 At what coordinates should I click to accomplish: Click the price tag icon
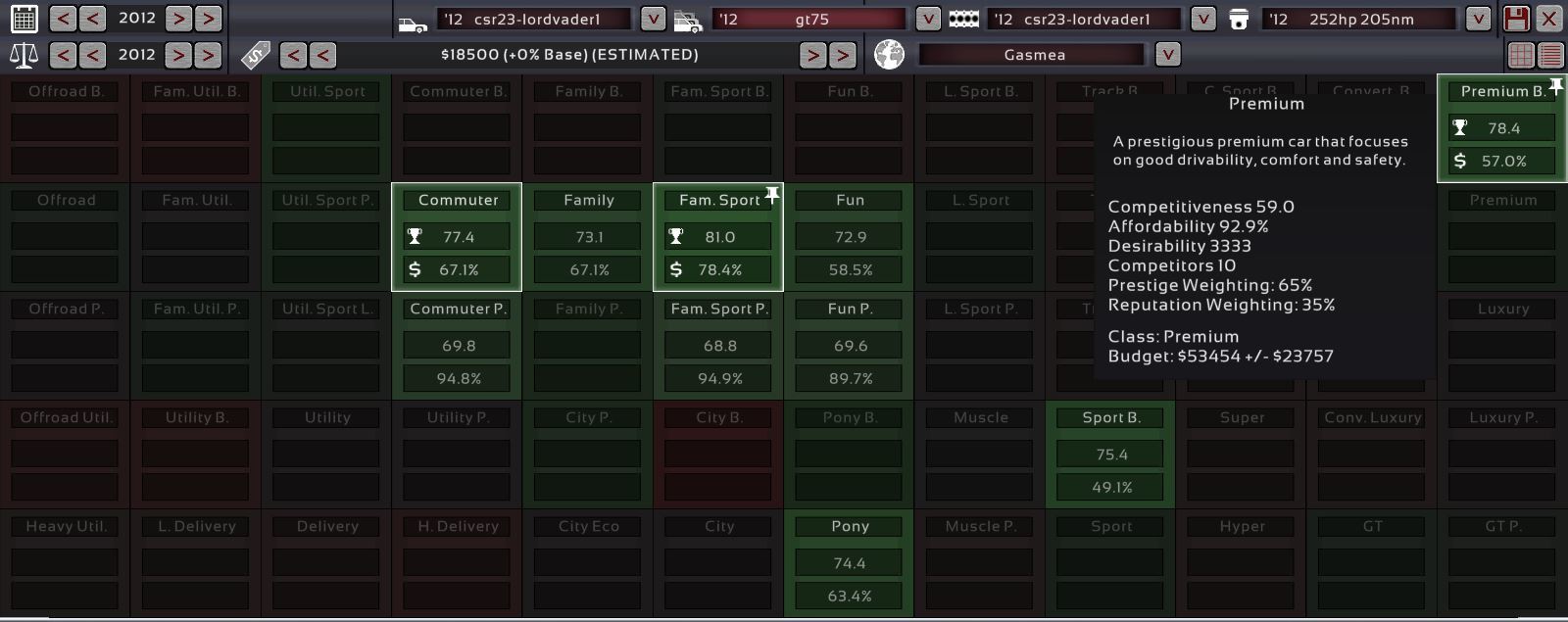click(x=256, y=55)
